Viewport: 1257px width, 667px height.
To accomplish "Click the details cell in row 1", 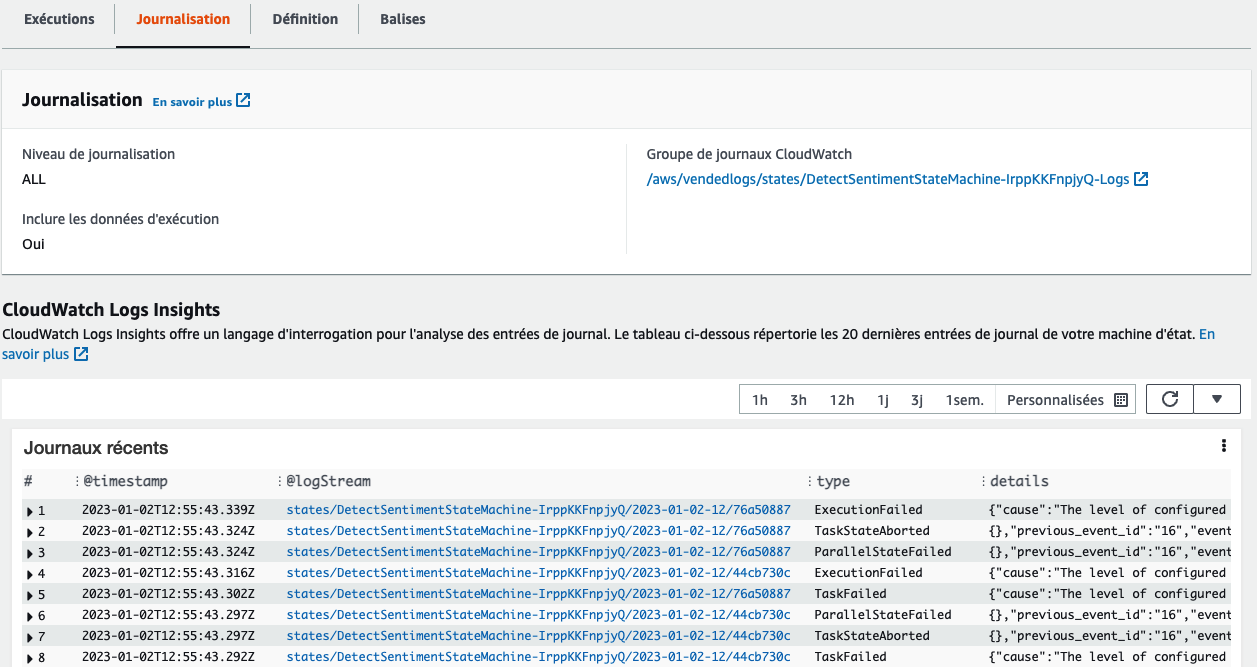I will point(1110,510).
